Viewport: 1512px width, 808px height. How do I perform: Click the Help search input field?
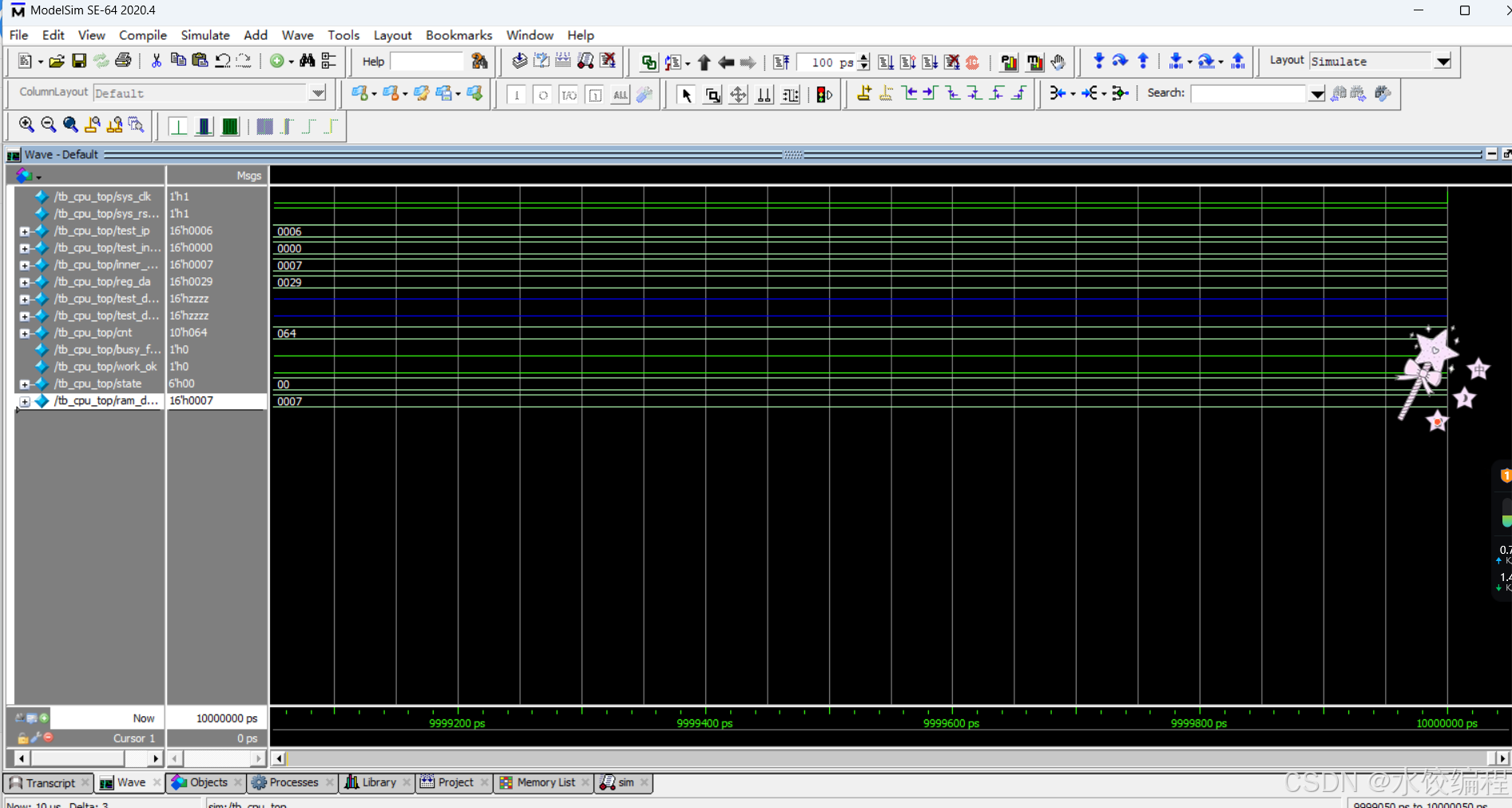[427, 62]
